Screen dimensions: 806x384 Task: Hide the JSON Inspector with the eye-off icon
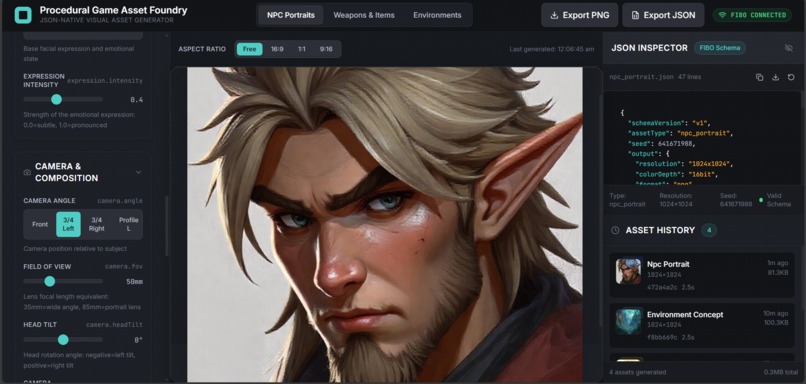coord(789,48)
